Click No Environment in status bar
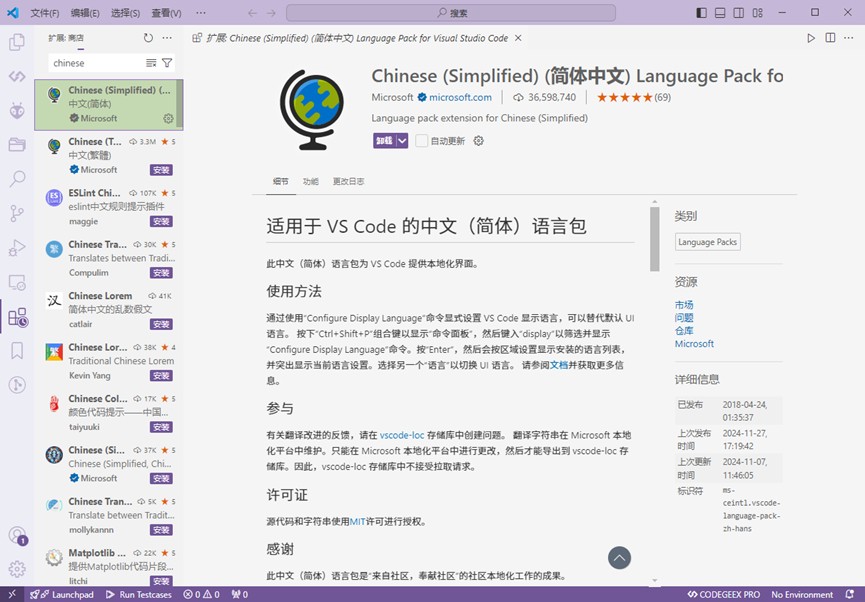 [802, 594]
